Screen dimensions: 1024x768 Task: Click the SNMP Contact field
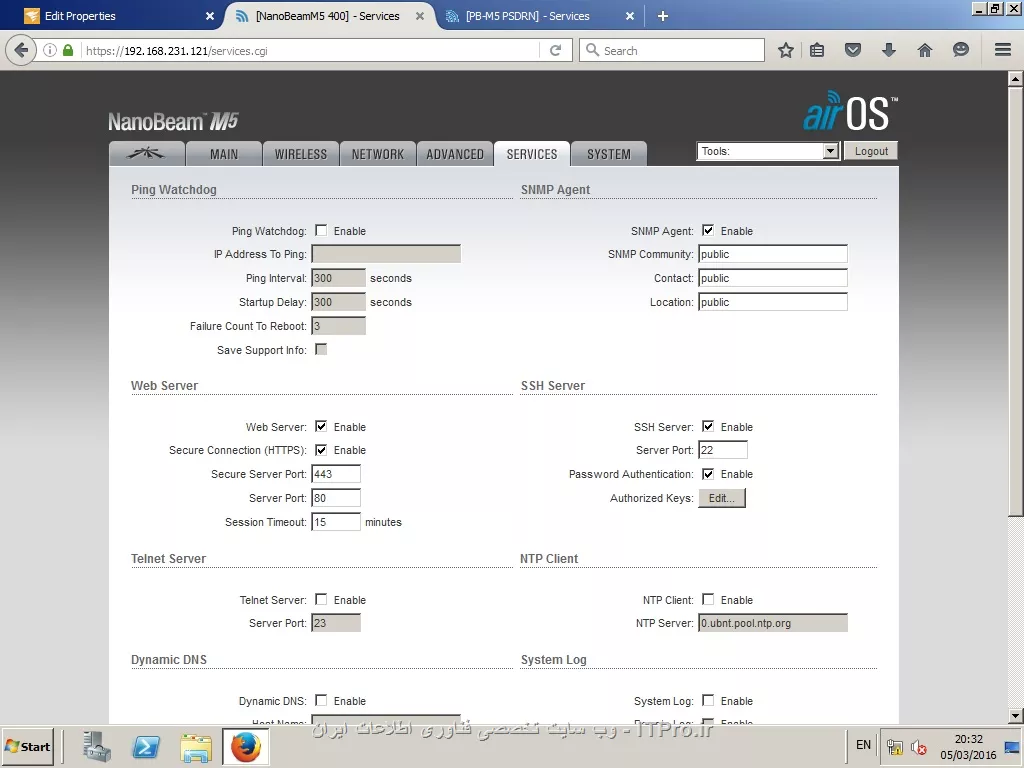coord(773,278)
